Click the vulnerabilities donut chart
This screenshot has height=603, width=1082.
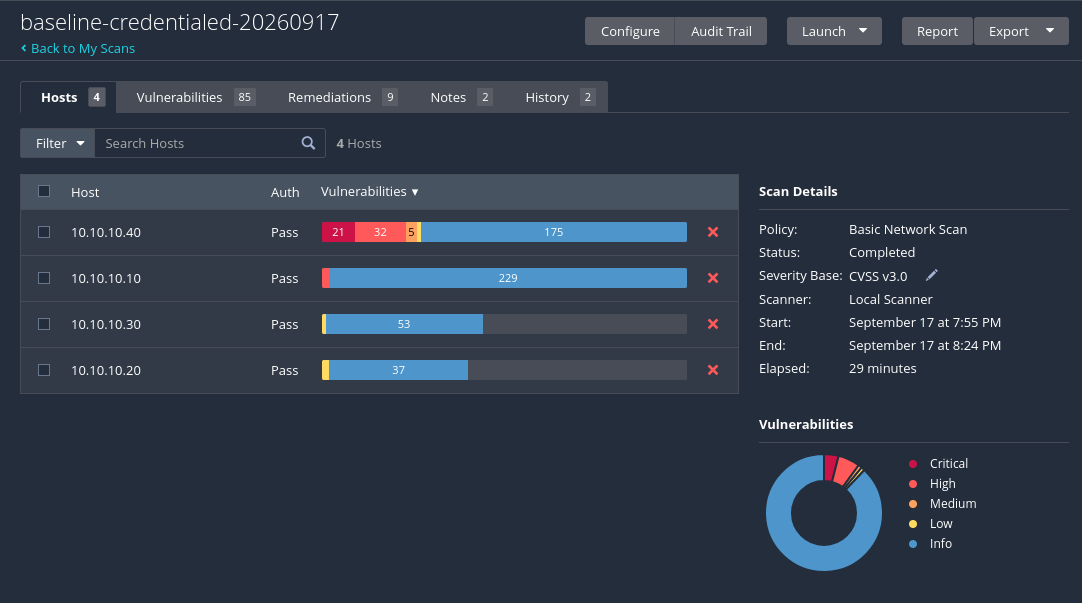pyautogui.click(x=824, y=513)
